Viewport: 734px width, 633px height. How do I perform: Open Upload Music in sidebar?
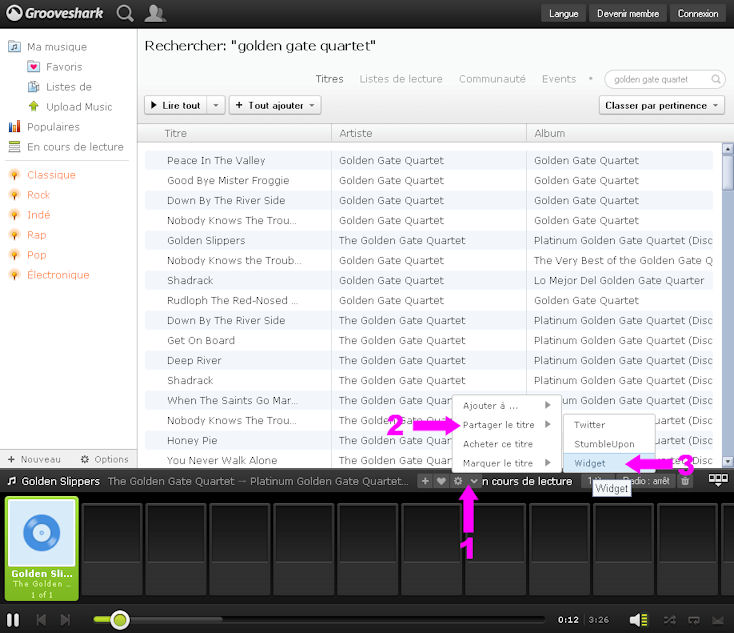pos(70,107)
